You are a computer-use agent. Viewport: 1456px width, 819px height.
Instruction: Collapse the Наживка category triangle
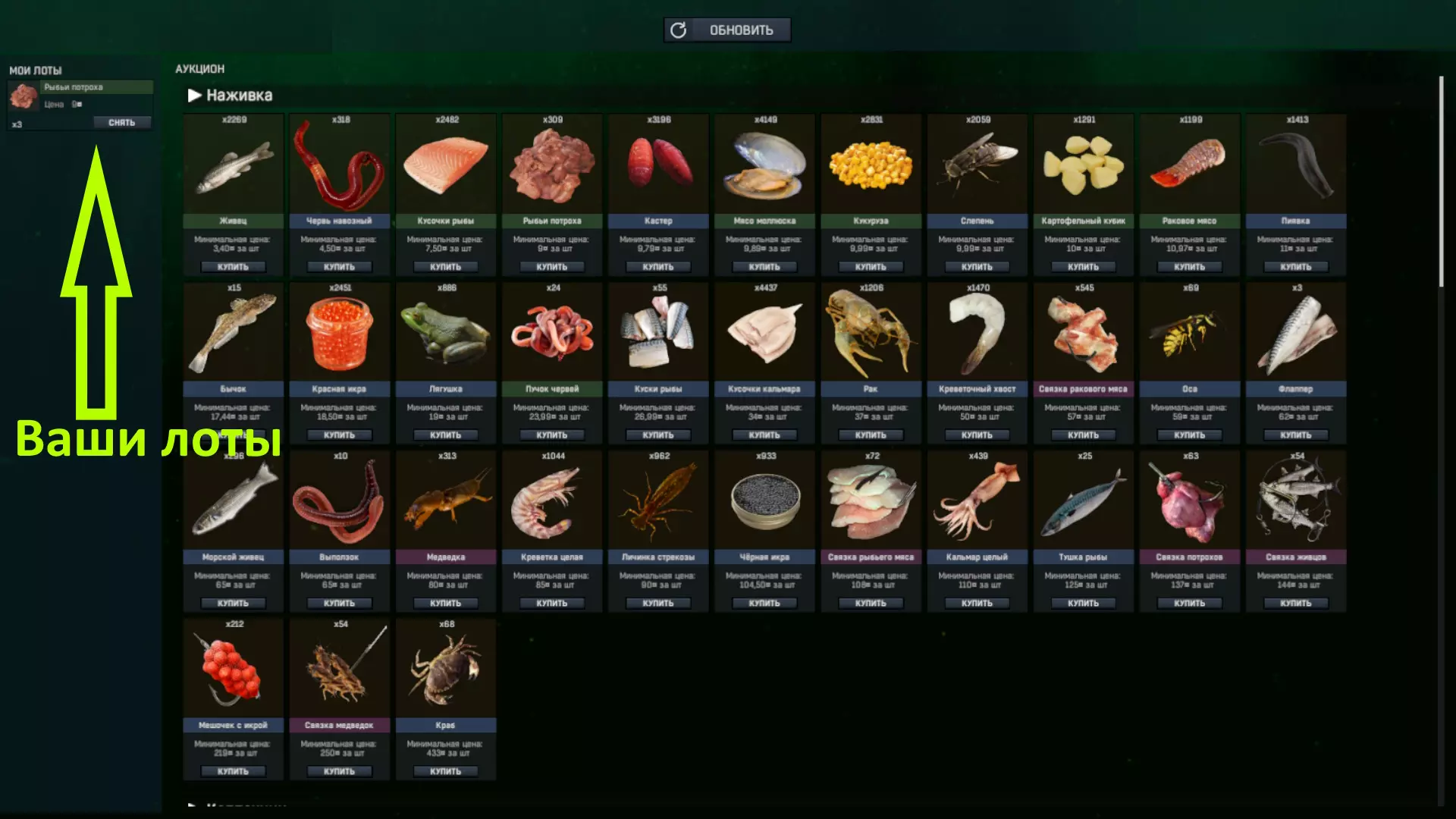195,96
